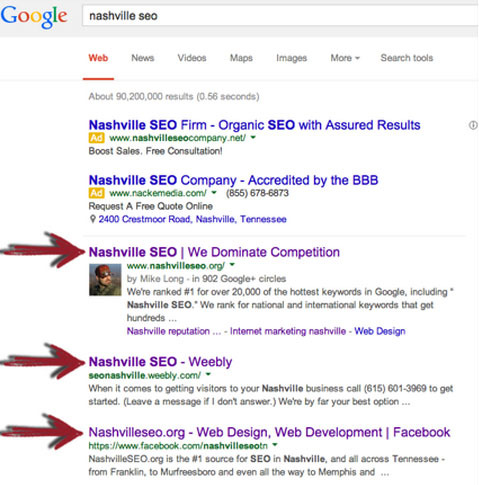Follow the Internet marketing nashville sitelink
The height and width of the screenshot is (485, 479).
tap(288, 331)
